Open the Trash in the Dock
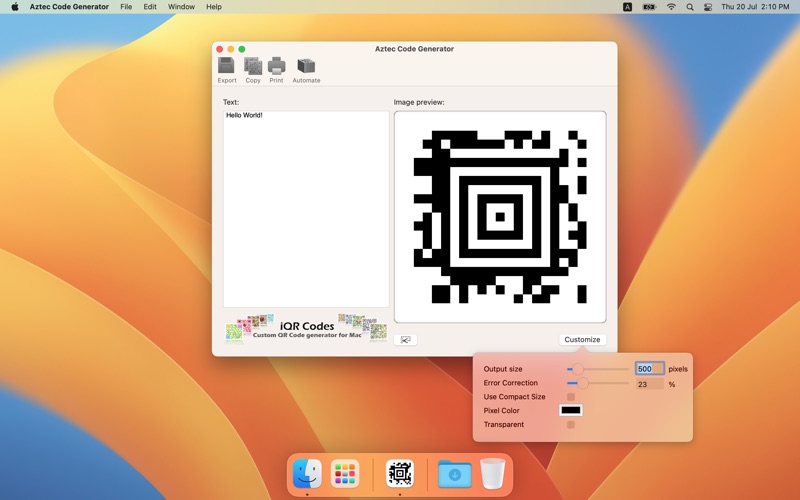 click(492, 473)
